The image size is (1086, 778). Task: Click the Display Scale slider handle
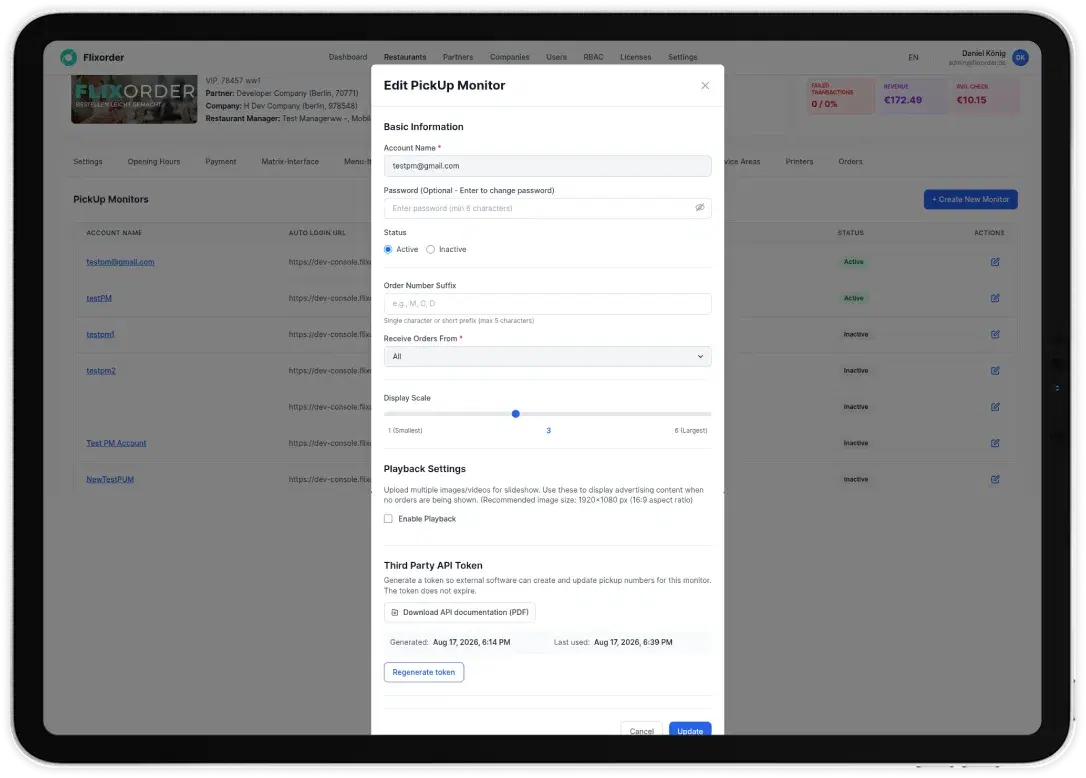click(515, 414)
